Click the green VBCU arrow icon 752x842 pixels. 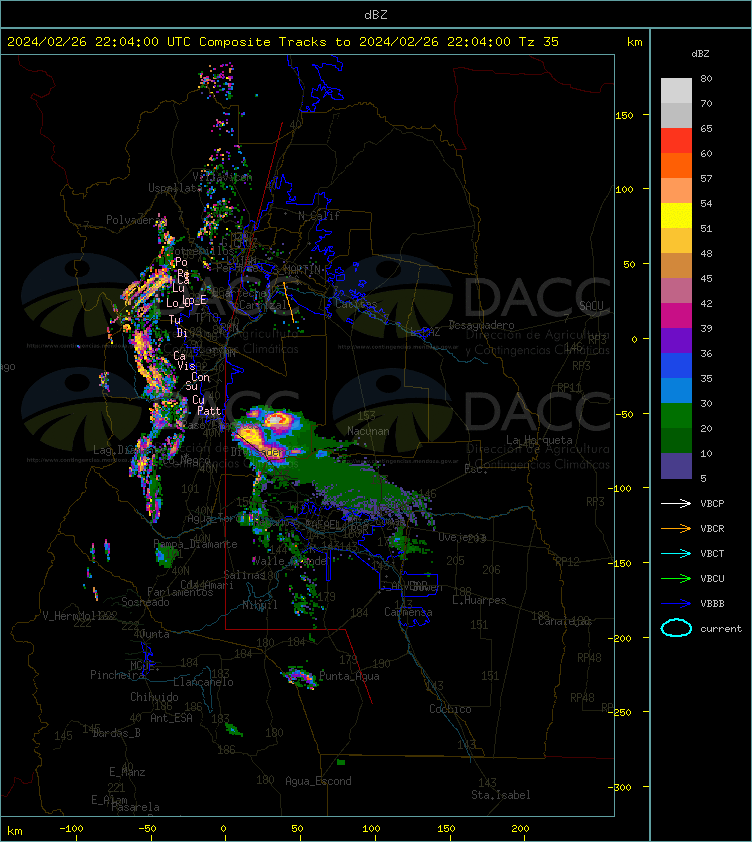[x=676, y=578]
